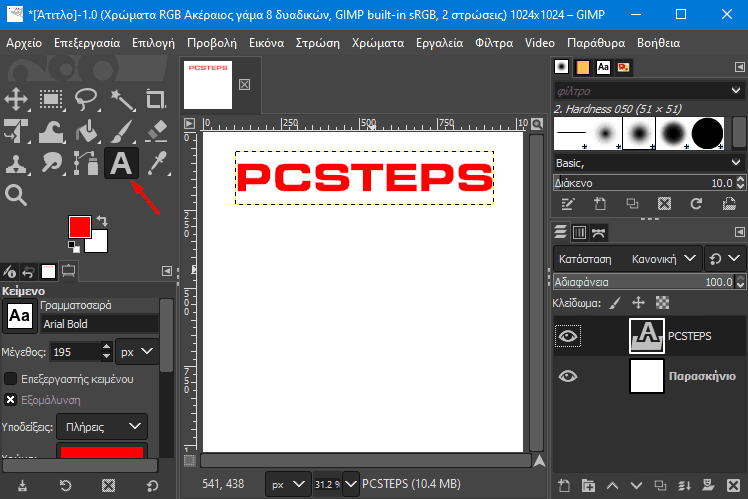Open the Εργαλεία menu
This screenshot has height=499, width=748.
coord(439,43)
